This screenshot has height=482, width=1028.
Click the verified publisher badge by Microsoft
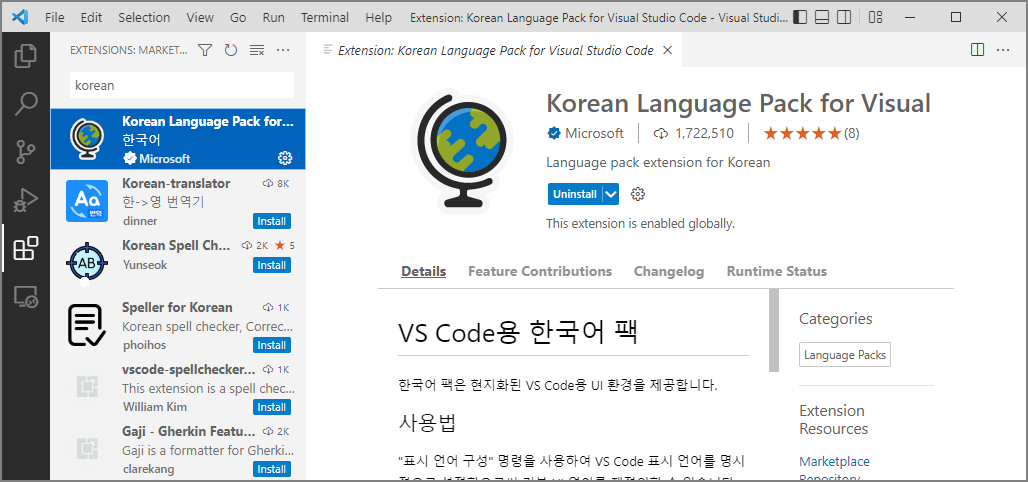(554, 134)
